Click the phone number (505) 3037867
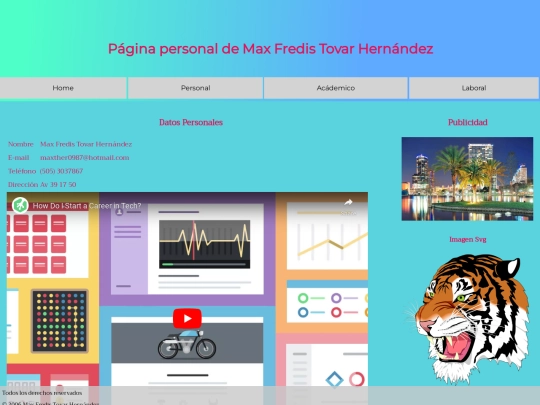This screenshot has height=405, width=540. click(61, 171)
